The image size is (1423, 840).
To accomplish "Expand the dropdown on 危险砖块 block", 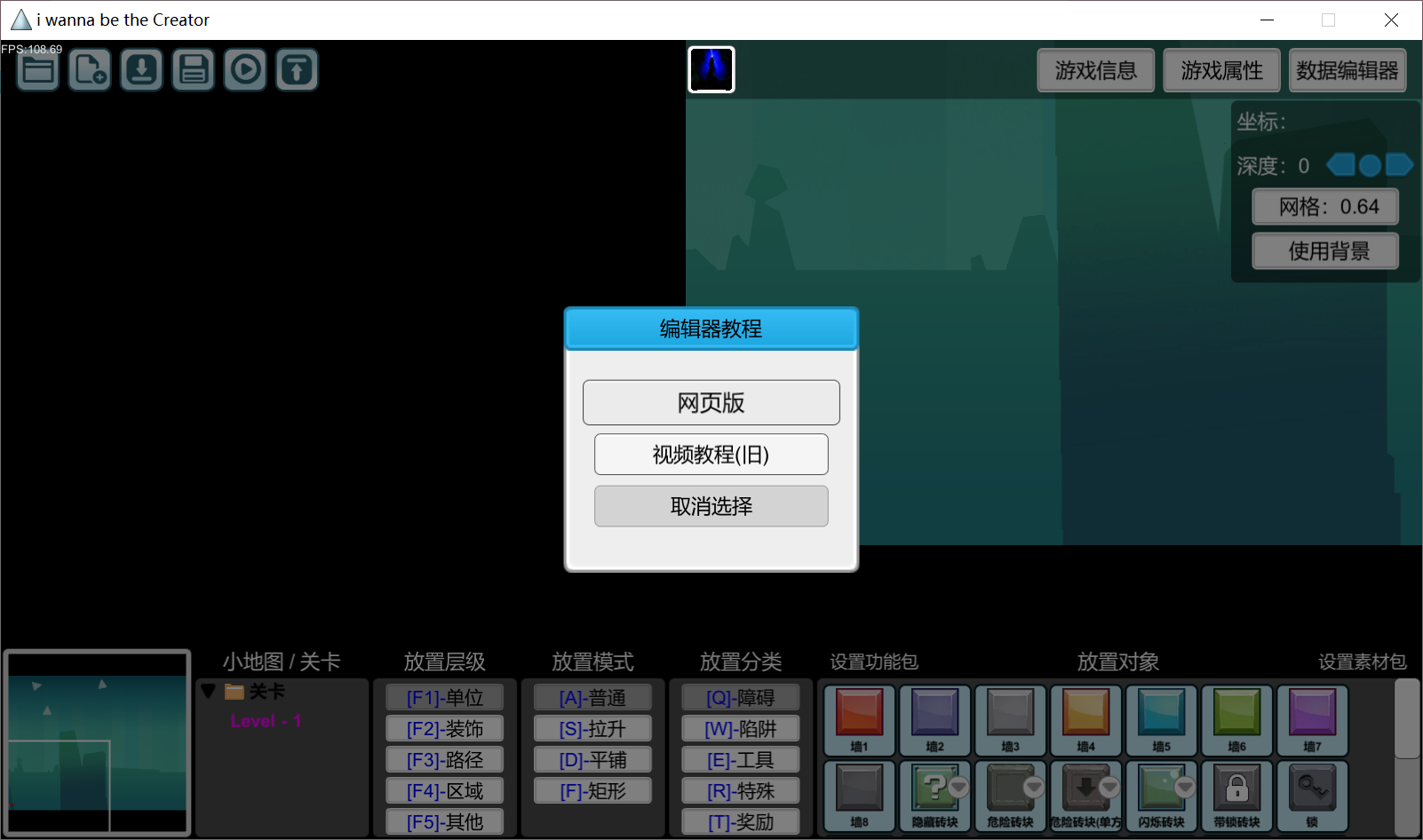I will tap(1034, 787).
